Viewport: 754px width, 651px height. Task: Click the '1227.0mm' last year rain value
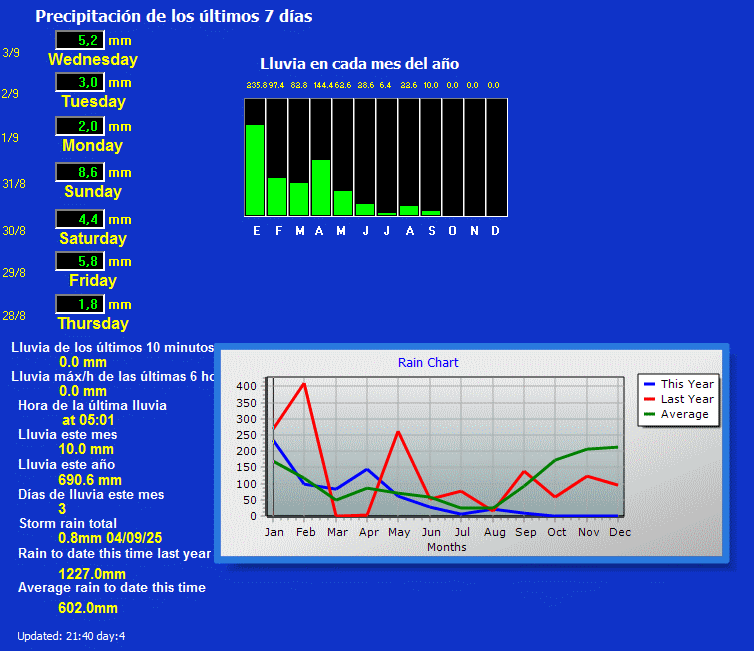pyautogui.click(x=92, y=574)
